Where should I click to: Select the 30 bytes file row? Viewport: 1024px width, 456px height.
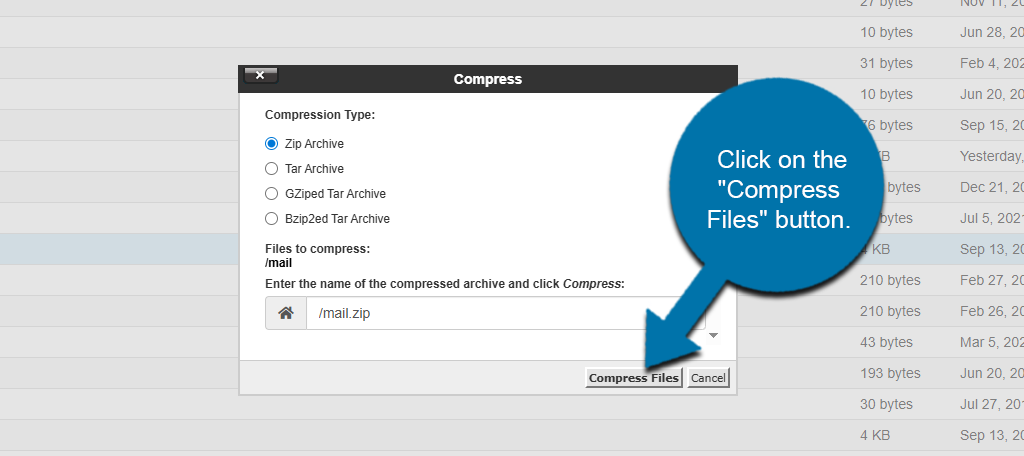pyautogui.click(x=886, y=404)
